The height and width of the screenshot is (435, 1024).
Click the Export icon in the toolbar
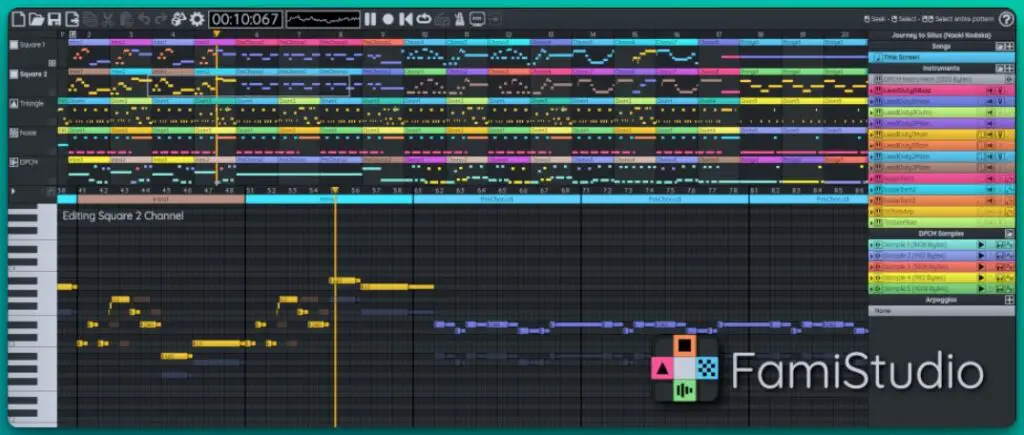pyautogui.click(x=73, y=19)
